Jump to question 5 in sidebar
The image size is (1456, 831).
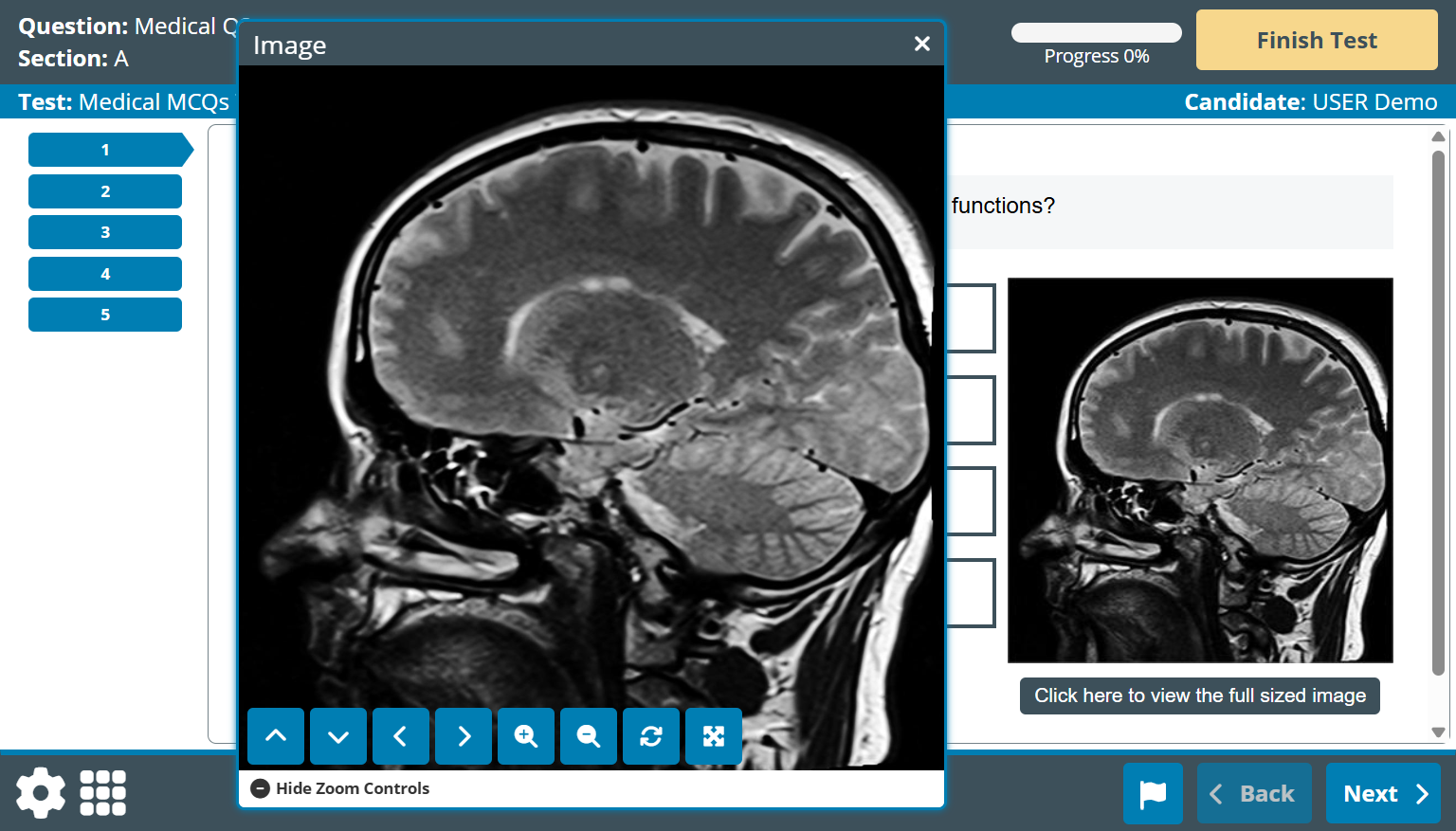tap(105, 315)
